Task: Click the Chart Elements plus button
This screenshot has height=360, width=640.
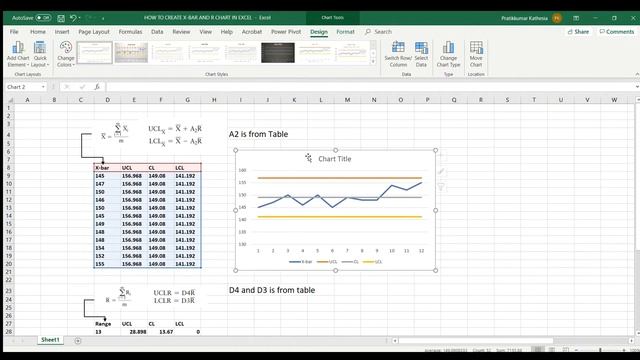Action: tap(441, 156)
